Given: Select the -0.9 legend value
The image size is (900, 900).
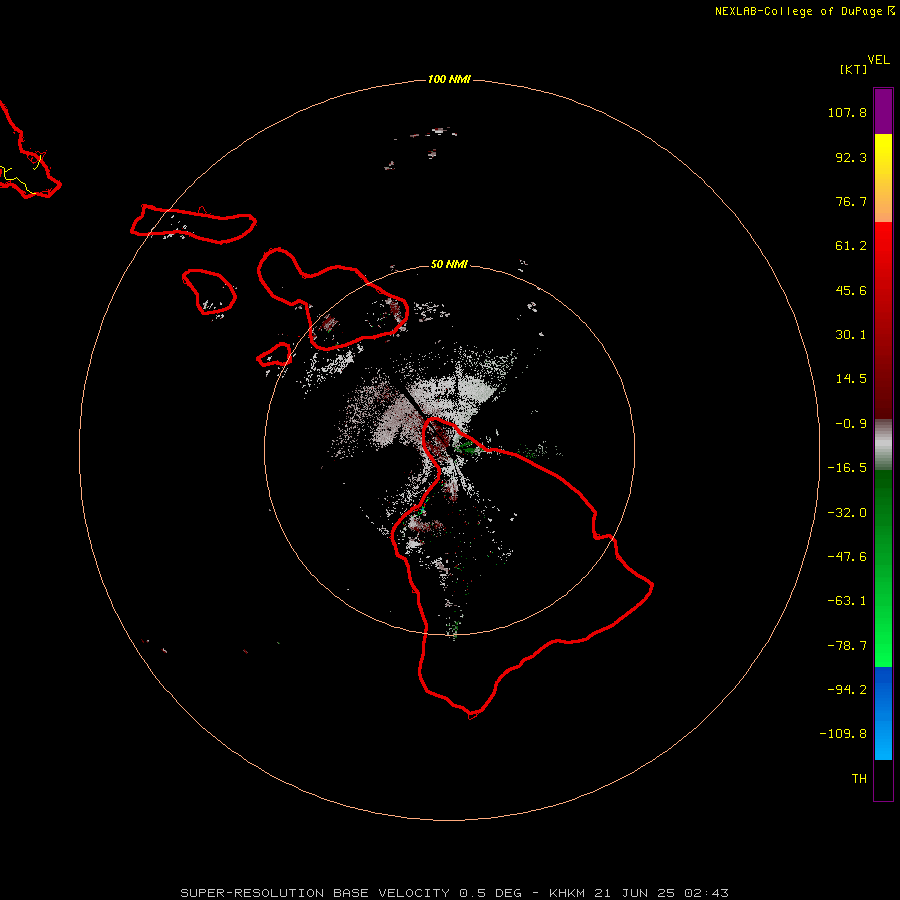Looking at the screenshot, I should coord(851,424).
